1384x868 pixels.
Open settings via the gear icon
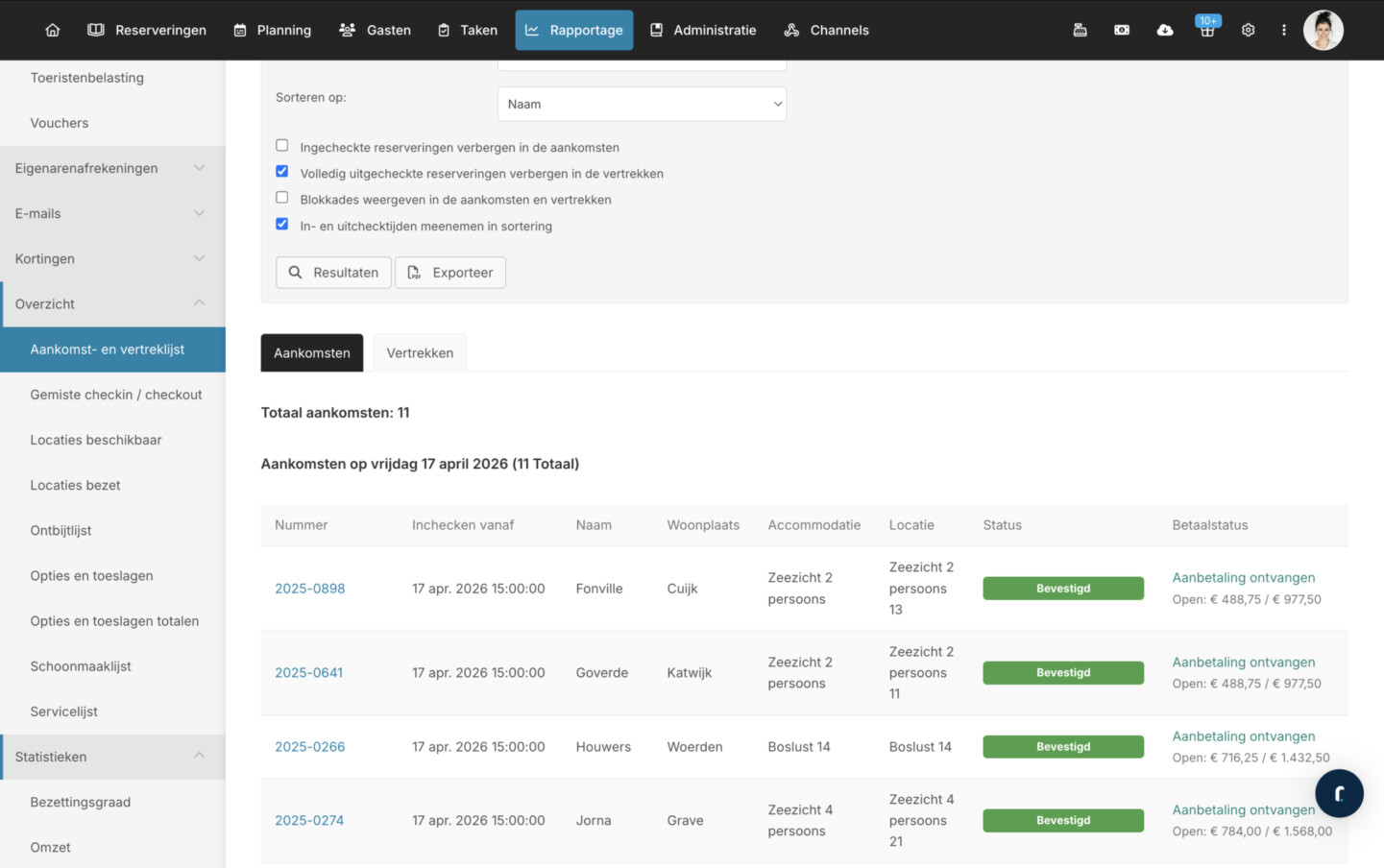pos(1248,30)
